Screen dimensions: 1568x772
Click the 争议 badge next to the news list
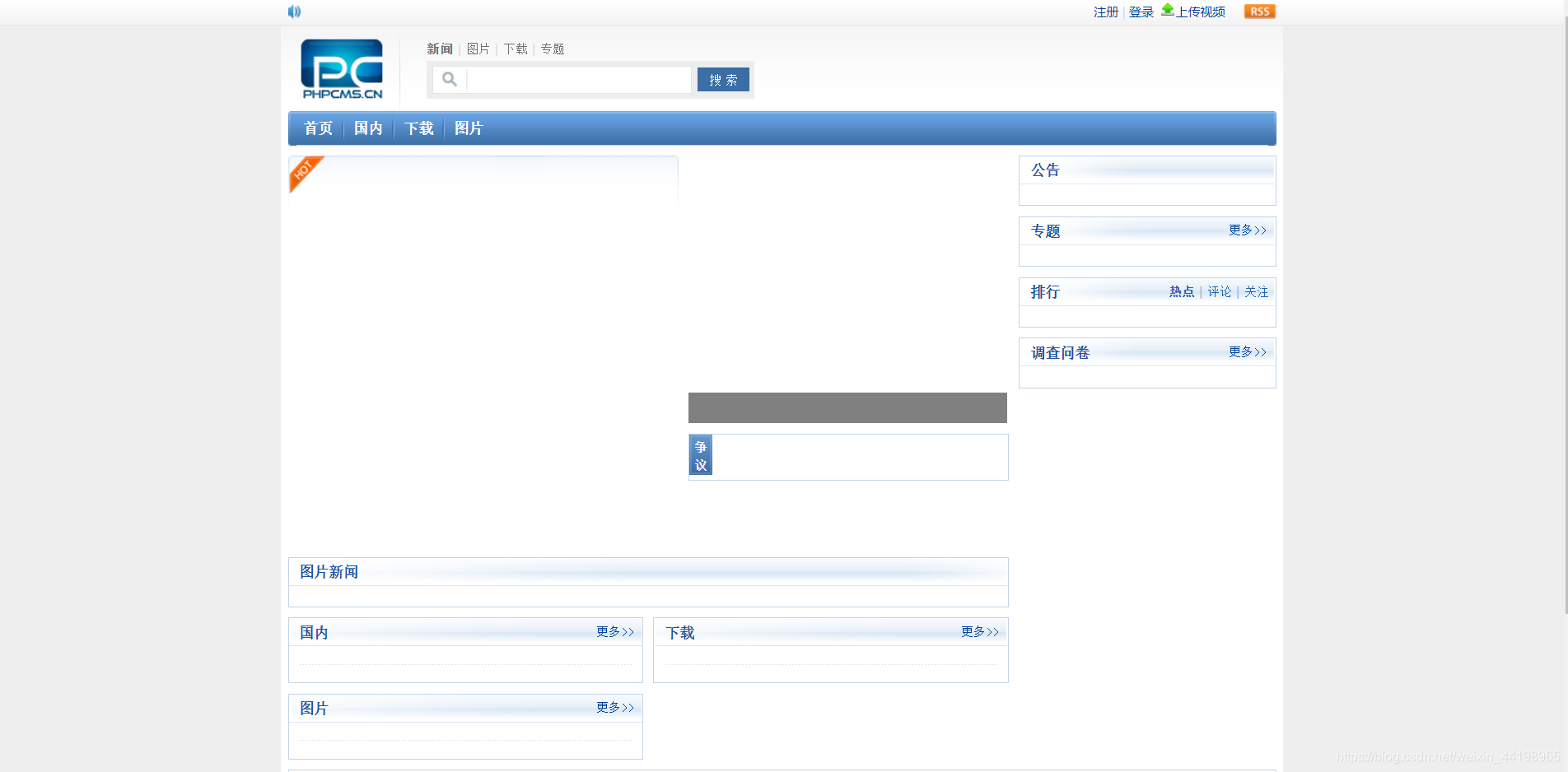[x=700, y=455]
